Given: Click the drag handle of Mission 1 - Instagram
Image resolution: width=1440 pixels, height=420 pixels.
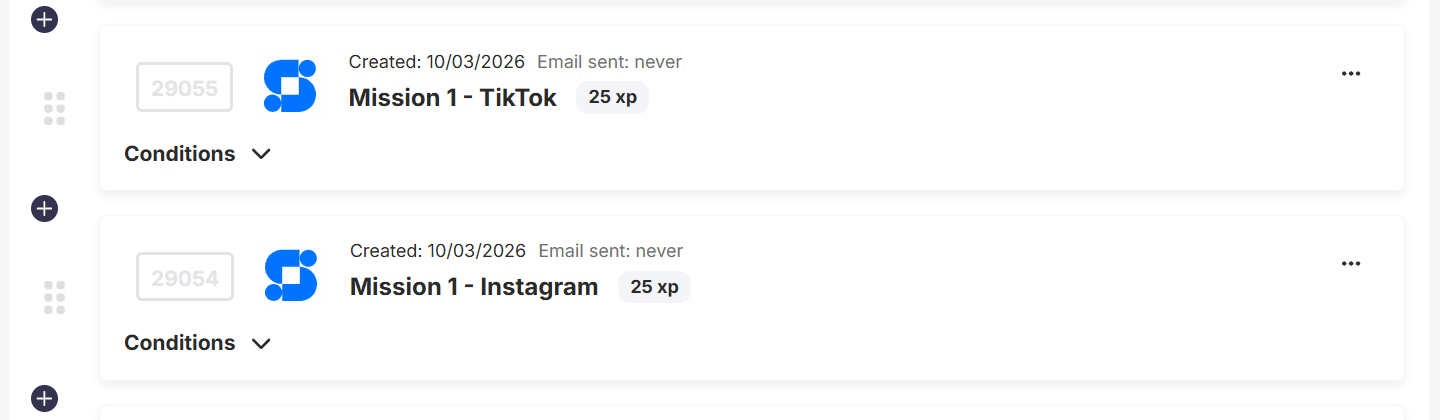Looking at the screenshot, I should [x=55, y=297].
